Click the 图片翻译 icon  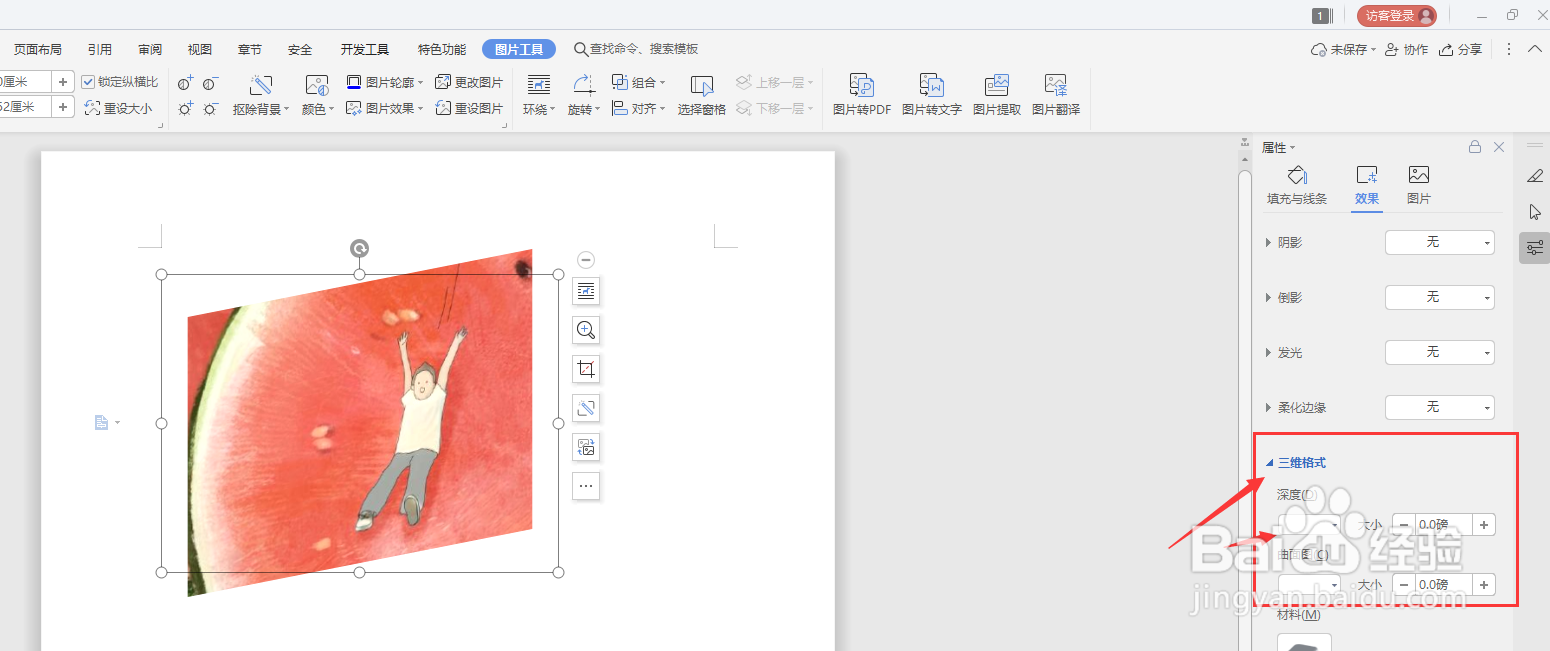tap(1055, 94)
